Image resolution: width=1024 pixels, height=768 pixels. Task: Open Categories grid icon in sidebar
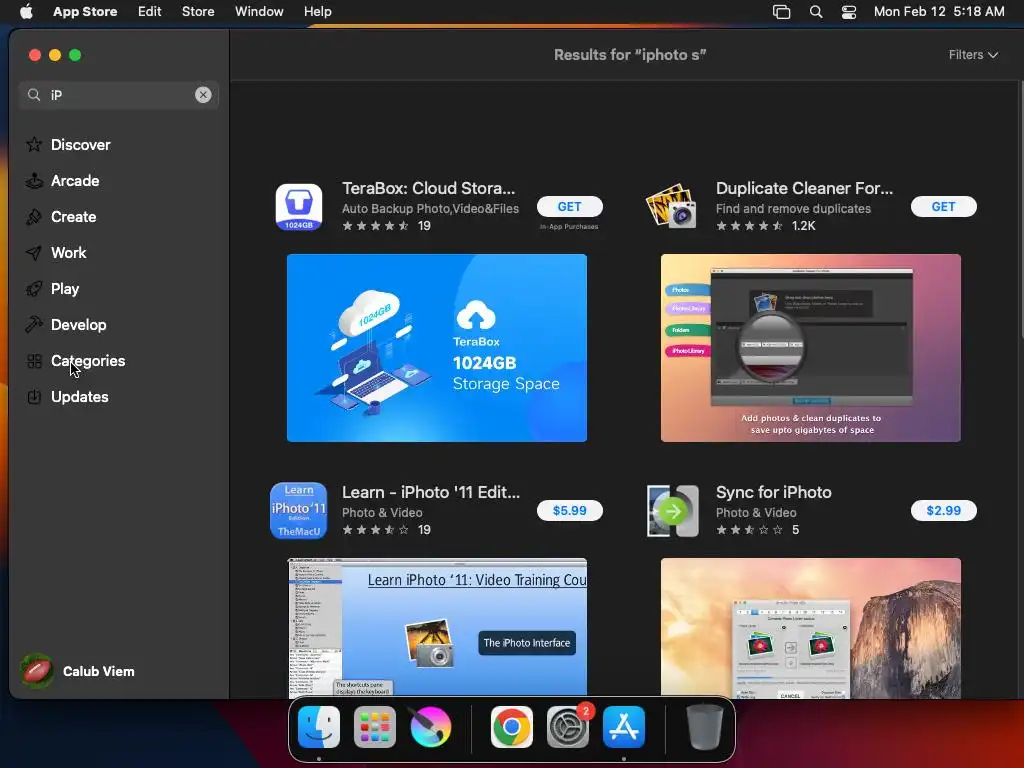(x=34, y=360)
